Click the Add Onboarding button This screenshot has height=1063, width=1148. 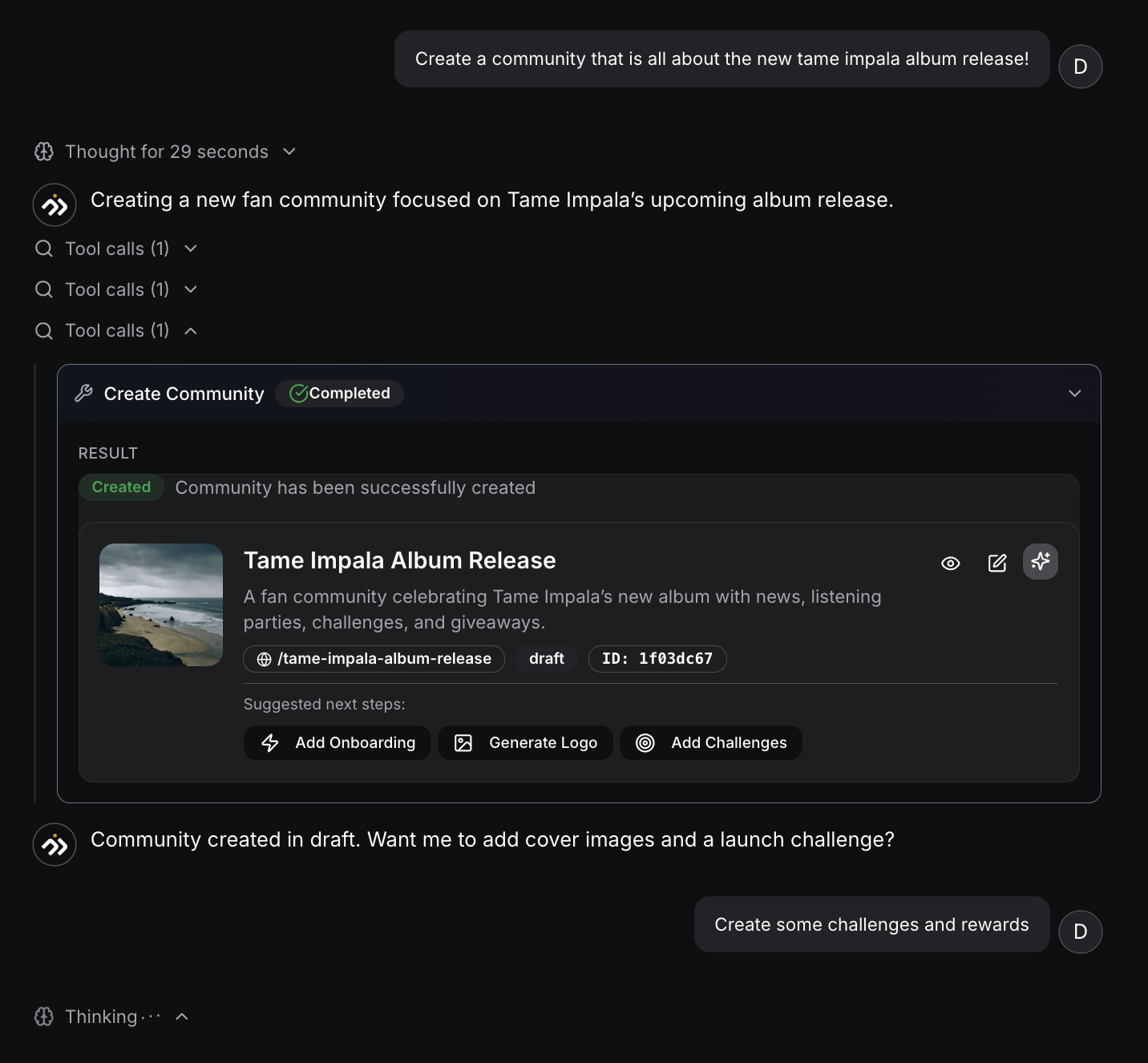(338, 743)
